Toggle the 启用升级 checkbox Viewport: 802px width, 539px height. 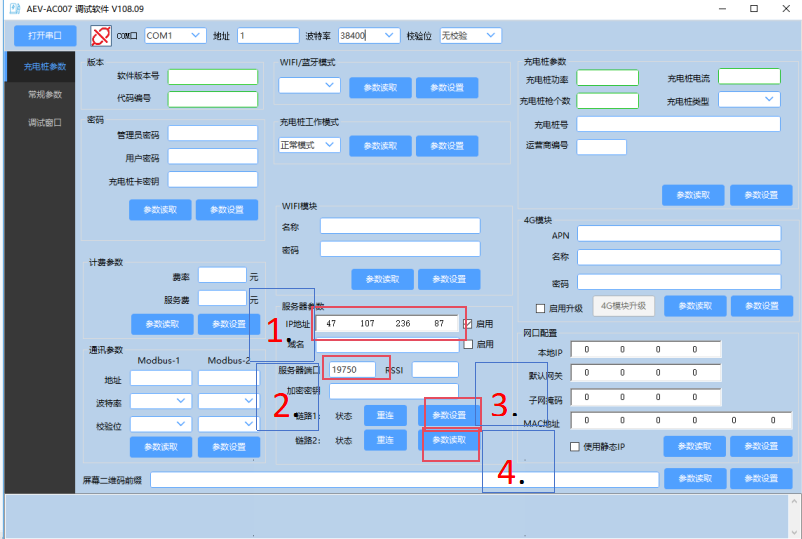(x=541, y=307)
